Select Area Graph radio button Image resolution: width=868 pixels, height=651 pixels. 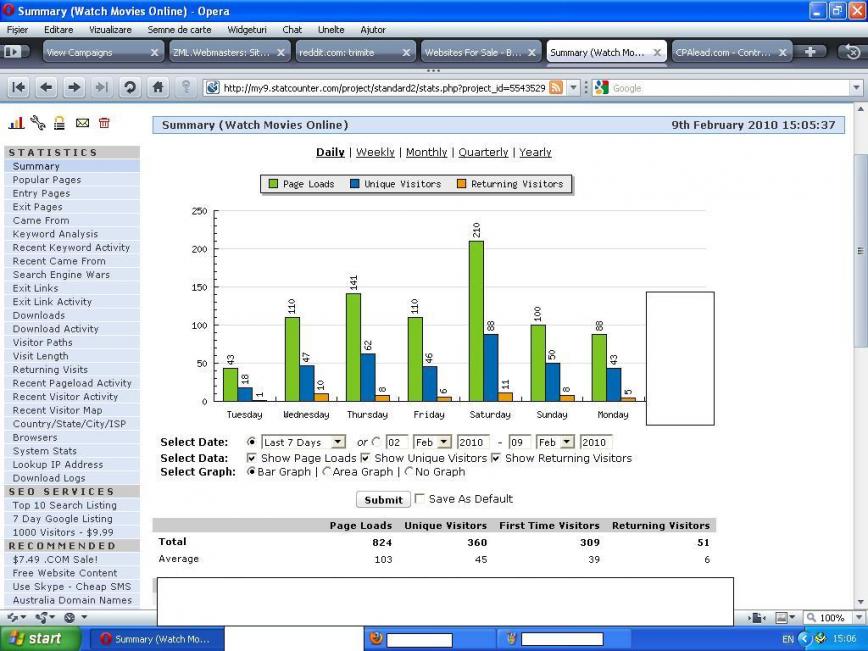coord(327,472)
